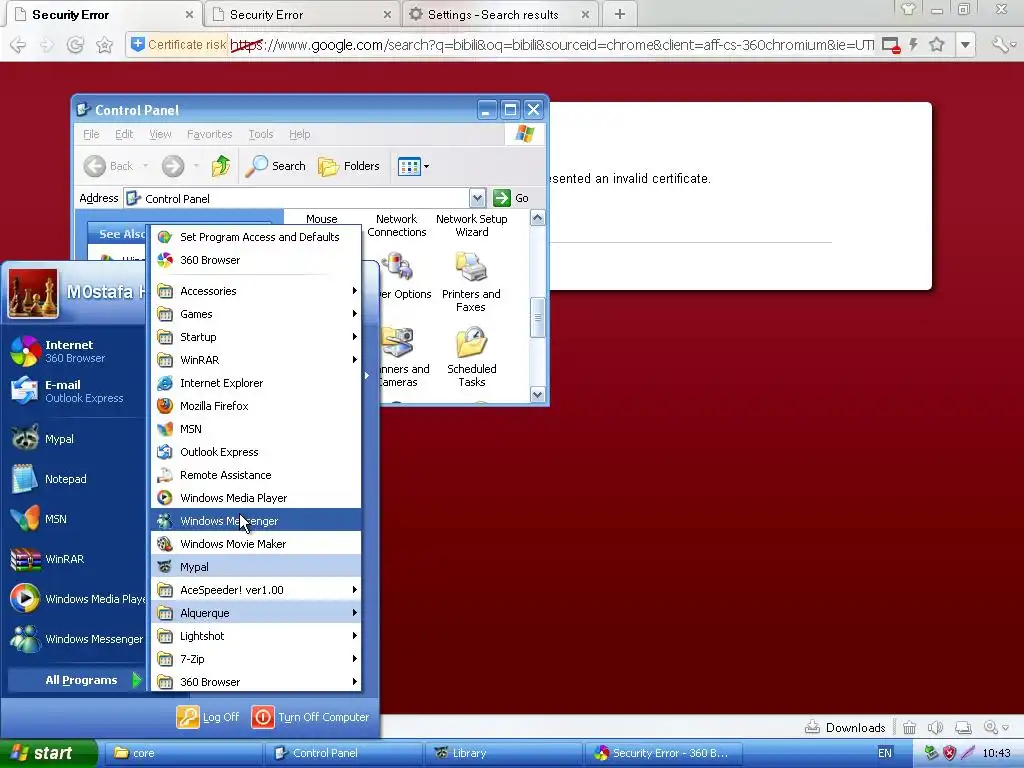Click the Up folder icon in Control Panel

(221, 166)
